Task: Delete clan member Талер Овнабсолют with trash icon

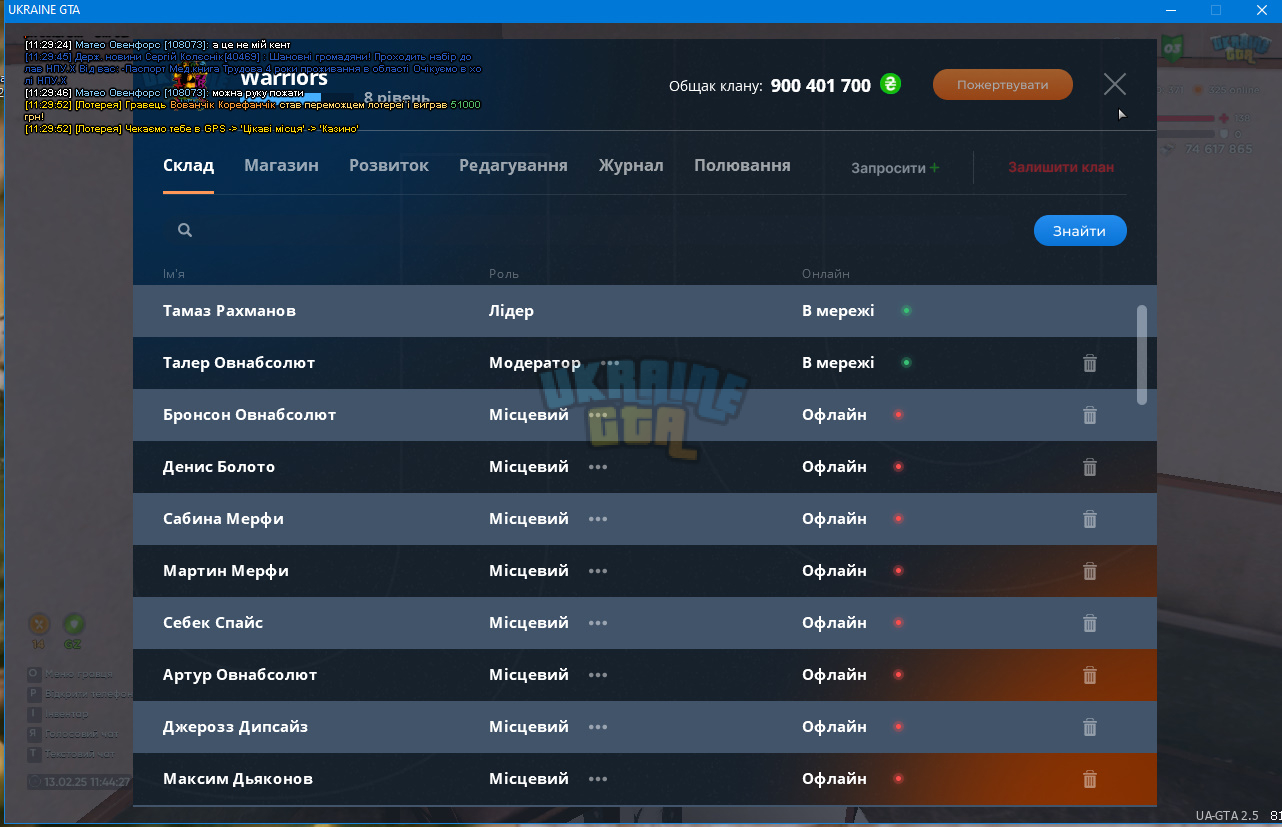Action: (1090, 363)
